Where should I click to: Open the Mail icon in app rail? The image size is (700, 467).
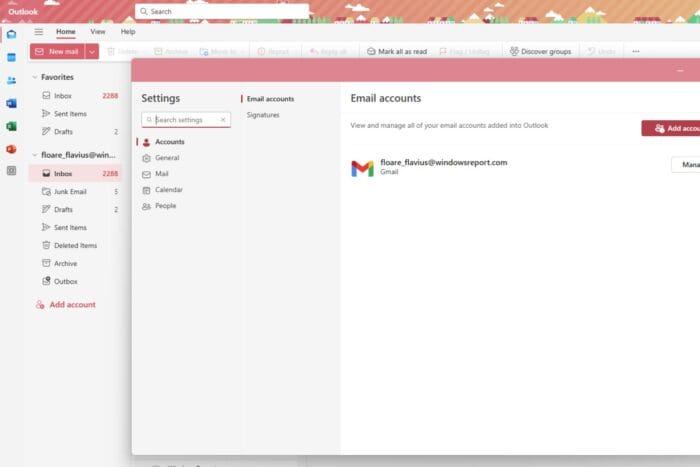12,34
